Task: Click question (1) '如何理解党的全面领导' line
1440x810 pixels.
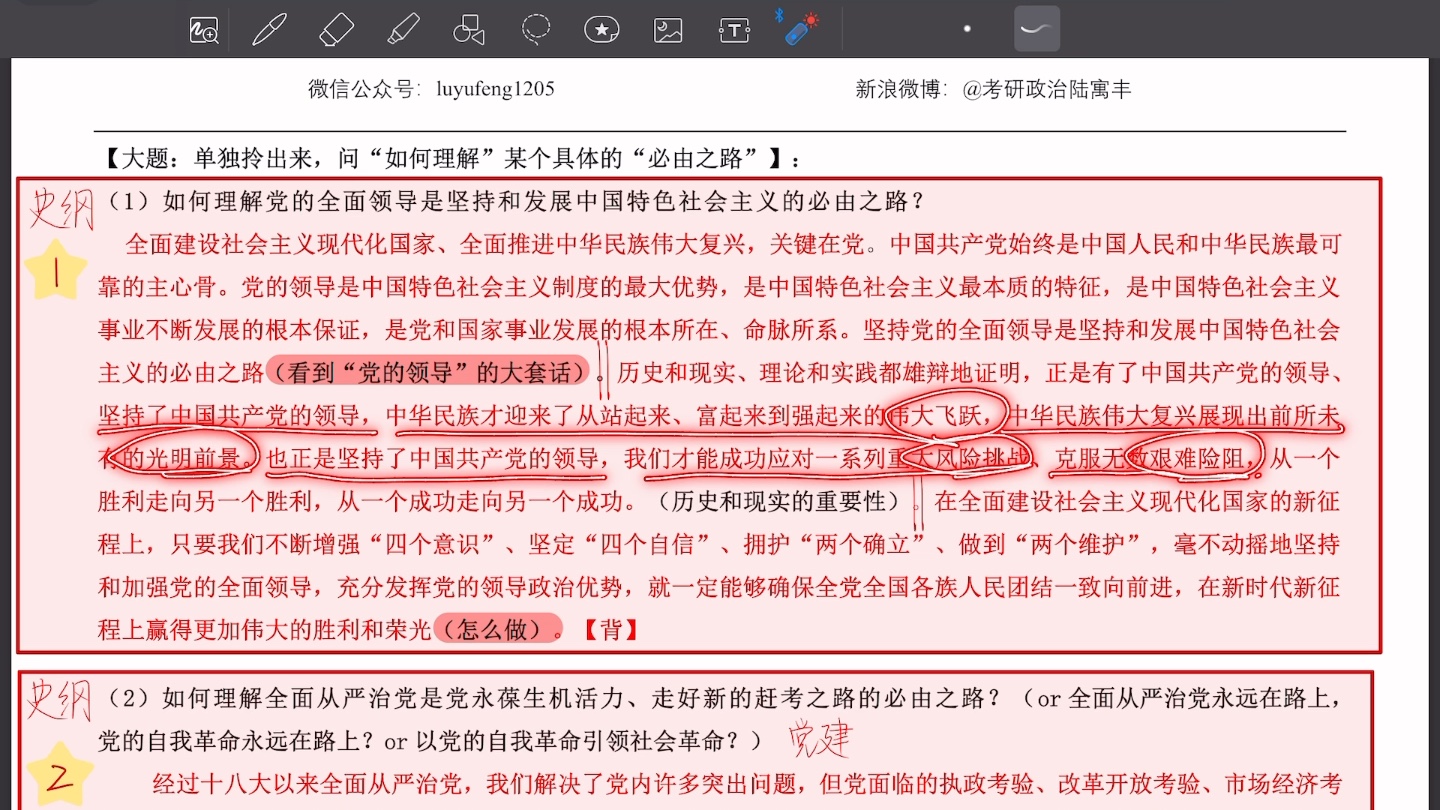Action: (x=515, y=201)
